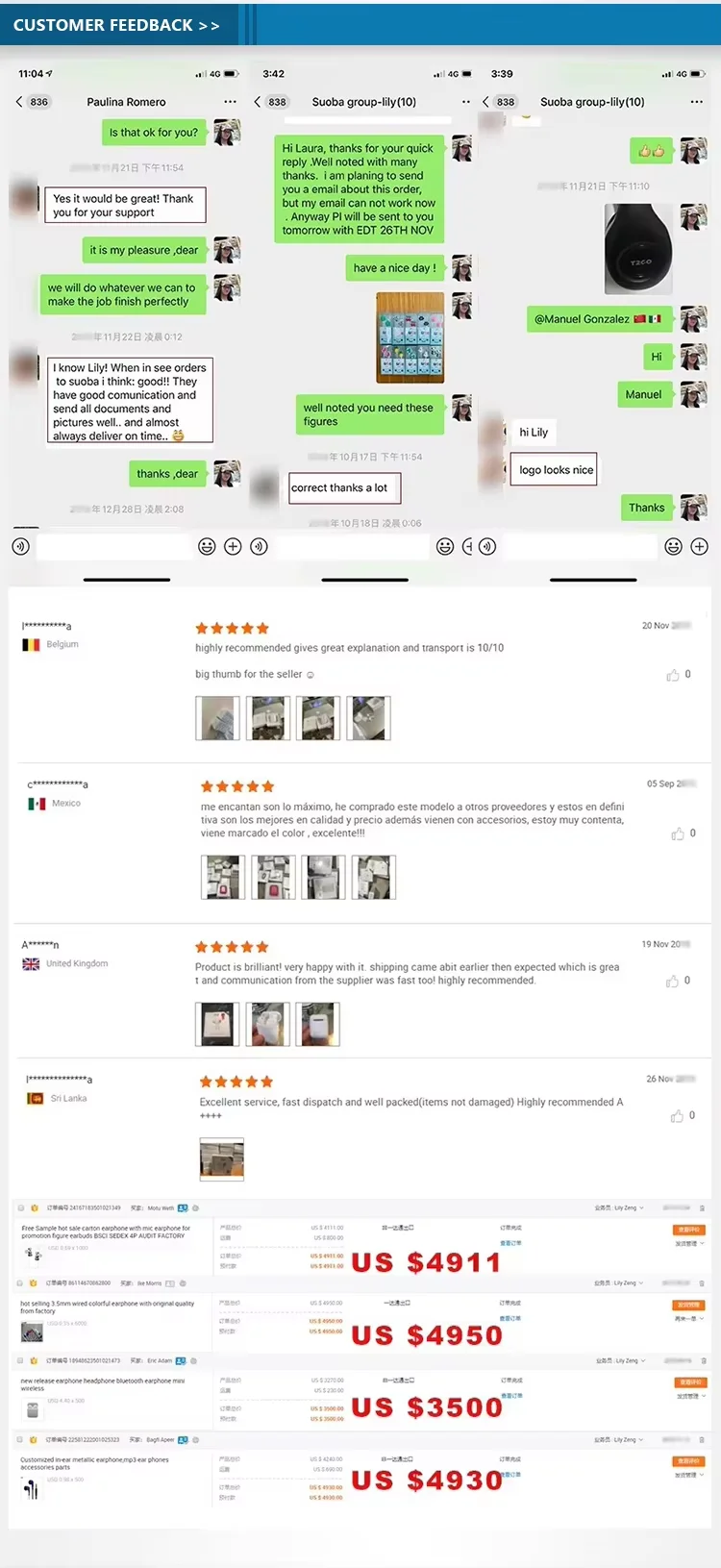Select the checkbox for the Eric Adam order
Viewport: 721px width, 1568px height.
tap(21, 1361)
